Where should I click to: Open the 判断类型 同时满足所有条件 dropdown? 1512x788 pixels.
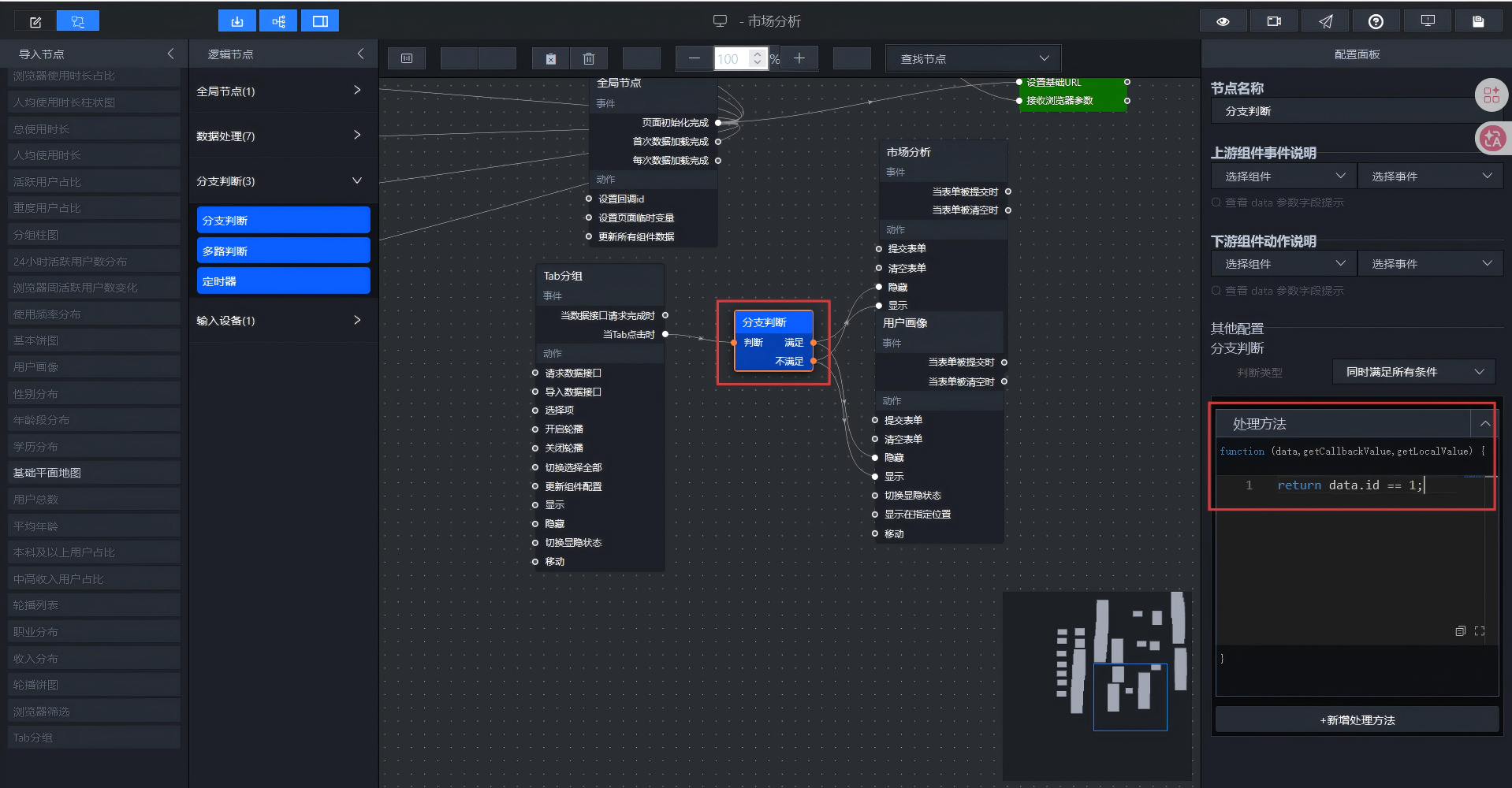pos(1414,371)
